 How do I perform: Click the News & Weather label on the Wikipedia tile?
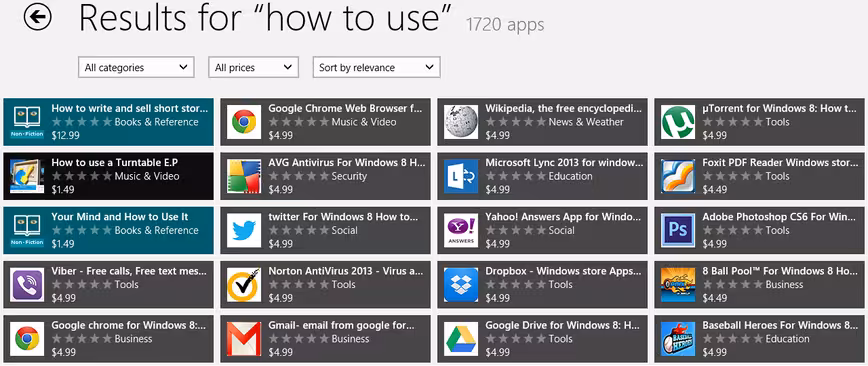click(586, 122)
